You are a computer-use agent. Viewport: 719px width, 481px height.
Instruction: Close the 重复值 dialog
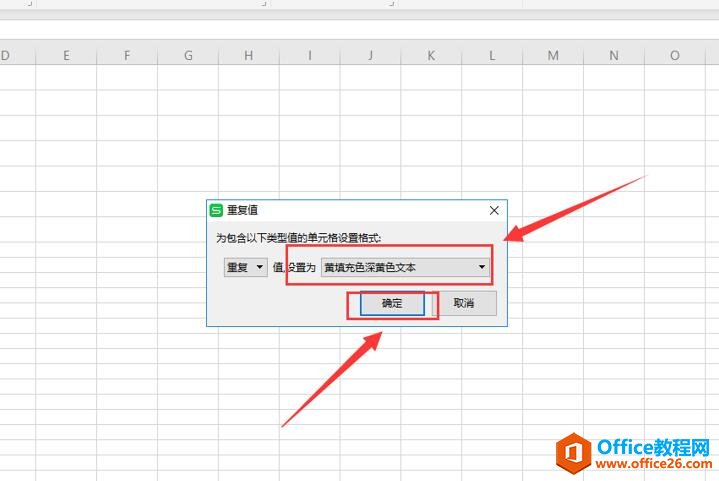(494, 210)
